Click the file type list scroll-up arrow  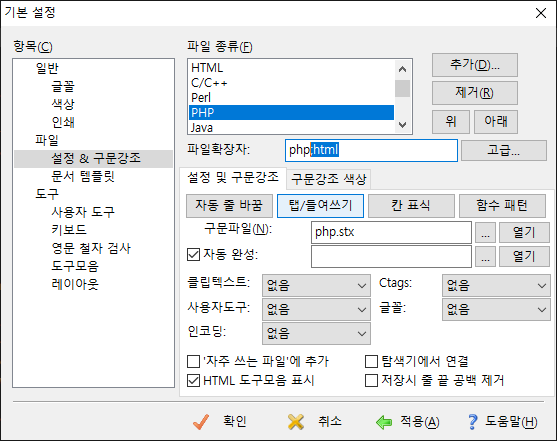coord(402,69)
